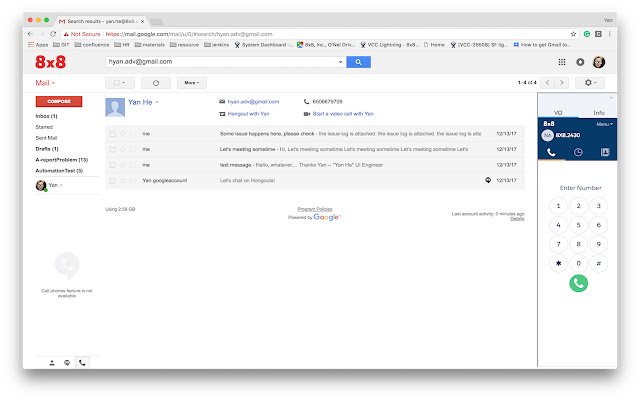Bookmark this page with the star
Viewport: 640px width, 400px height.
(573, 34)
